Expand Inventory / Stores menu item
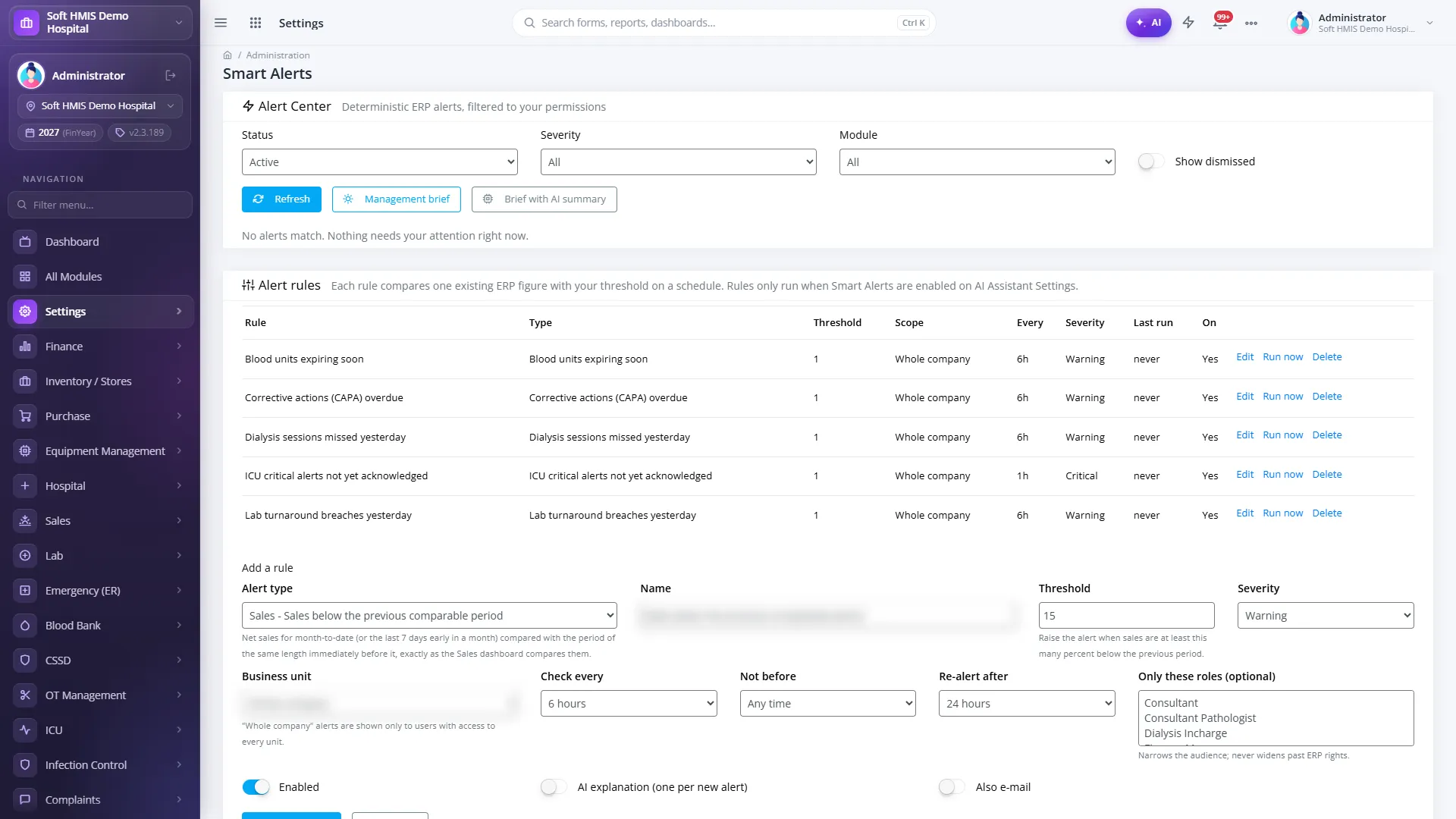This screenshot has width=1456, height=819. click(x=100, y=381)
